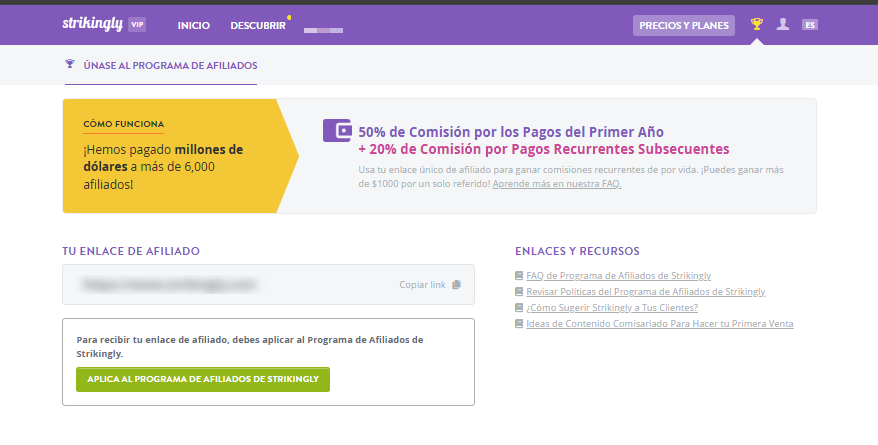The image size is (878, 445).
Task: Click the purple wallet commission icon
Action: [x=337, y=130]
